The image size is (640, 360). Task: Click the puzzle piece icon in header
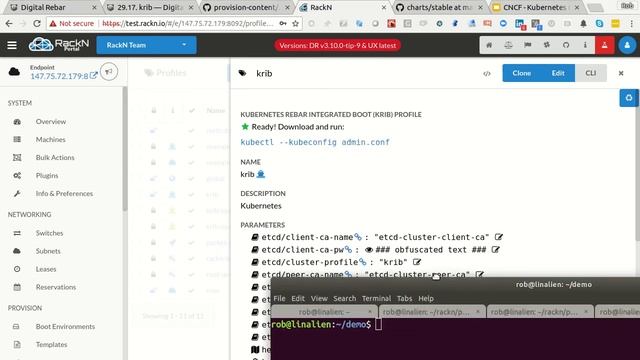pos(547,45)
